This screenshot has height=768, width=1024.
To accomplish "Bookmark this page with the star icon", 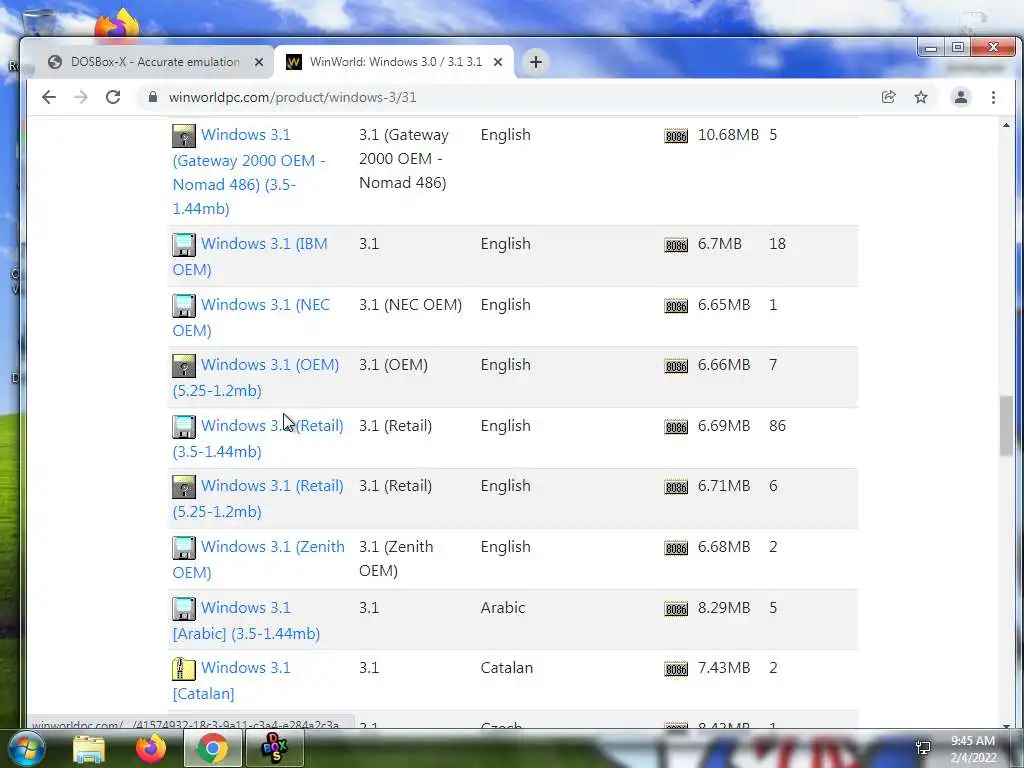I will (921, 97).
